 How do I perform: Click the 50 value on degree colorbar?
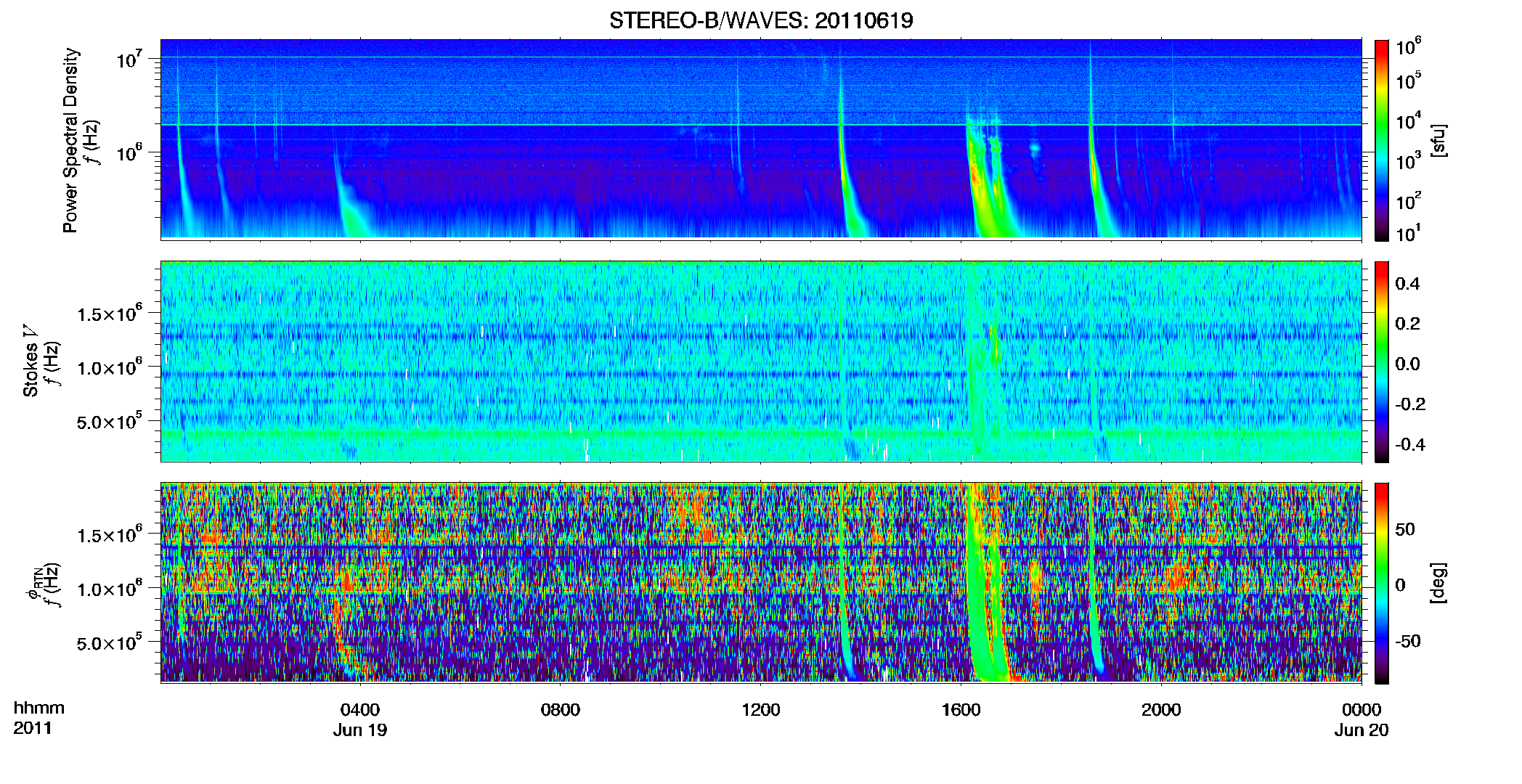[1405, 529]
